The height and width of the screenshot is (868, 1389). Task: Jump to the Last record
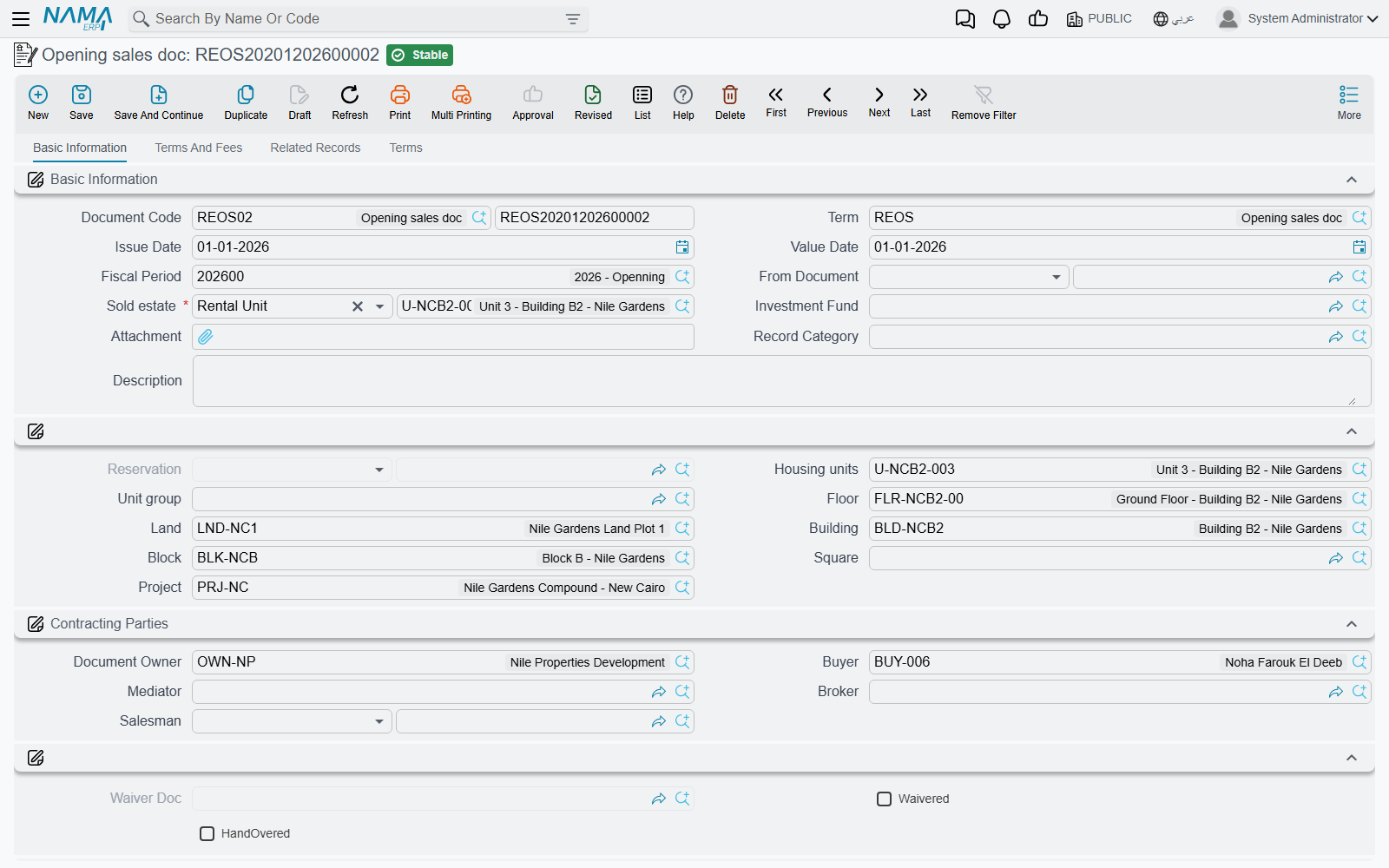pos(920,102)
